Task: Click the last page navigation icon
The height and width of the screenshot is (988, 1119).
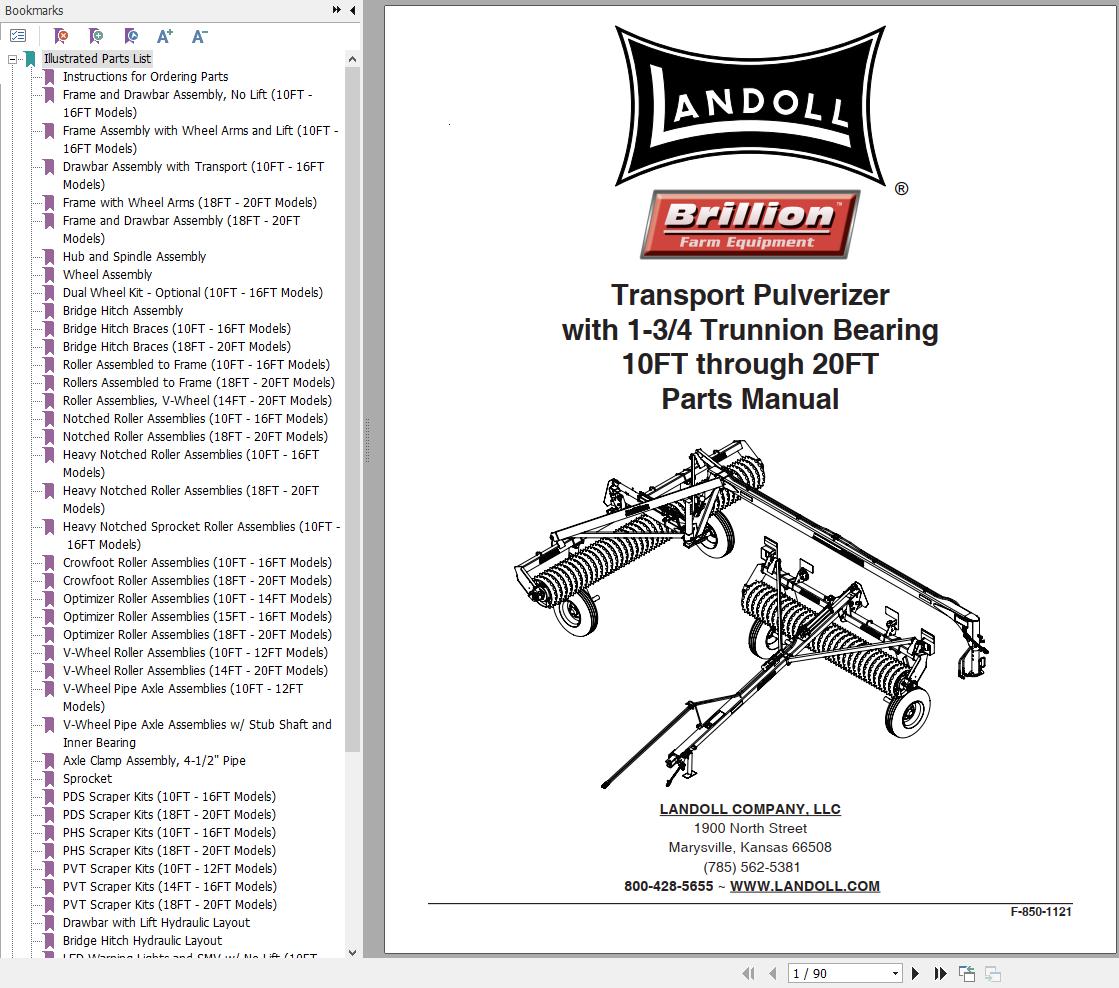Action: (940, 972)
